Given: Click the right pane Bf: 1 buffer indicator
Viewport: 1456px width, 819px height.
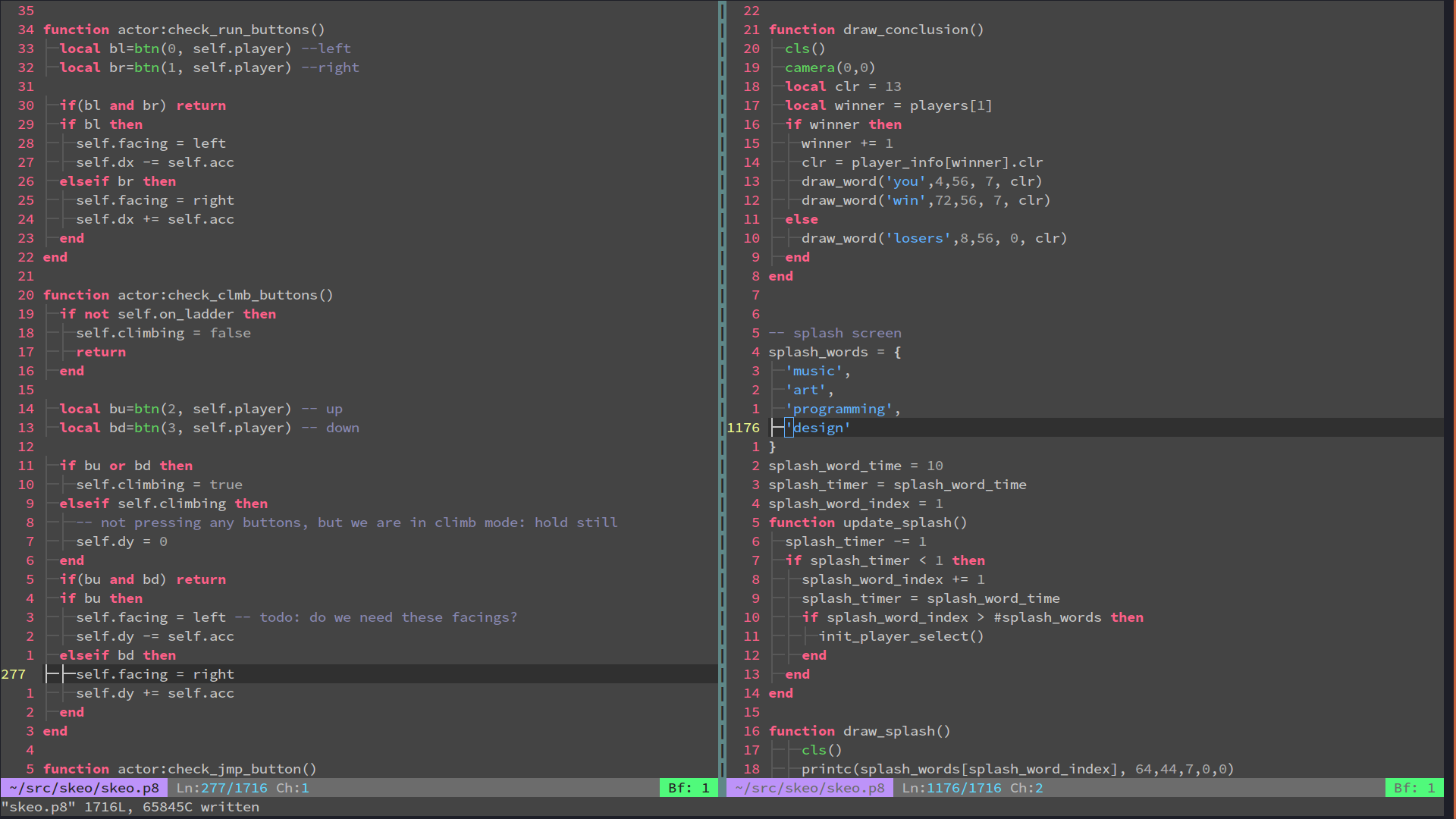Looking at the screenshot, I should [x=1414, y=788].
